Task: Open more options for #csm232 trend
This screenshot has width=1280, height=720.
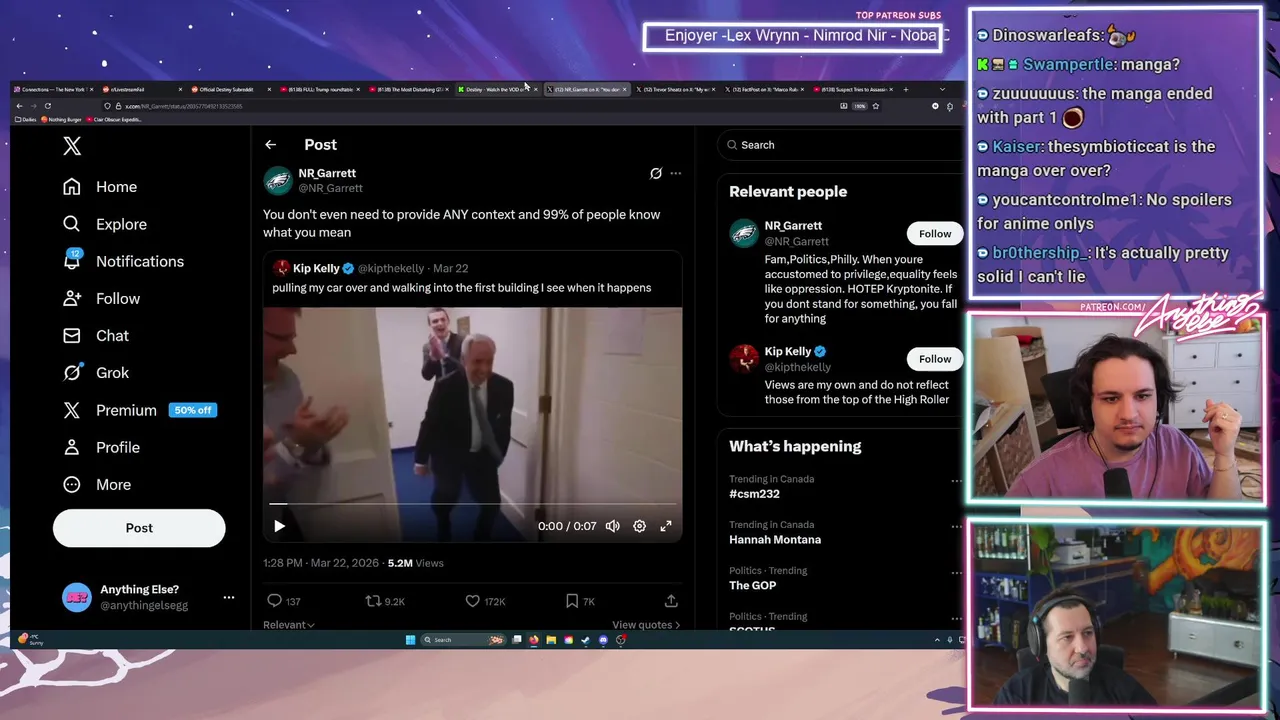Action: click(956, 481)
